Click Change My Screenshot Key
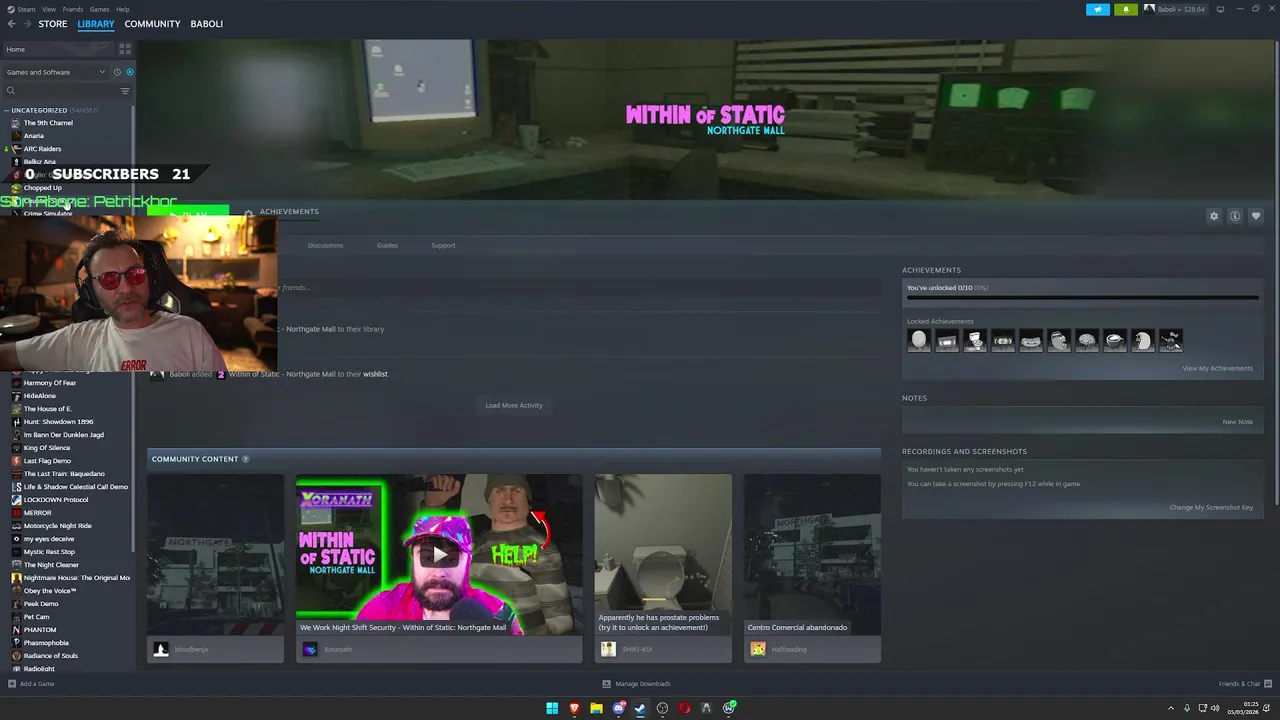 click(x=1211, y=507)
